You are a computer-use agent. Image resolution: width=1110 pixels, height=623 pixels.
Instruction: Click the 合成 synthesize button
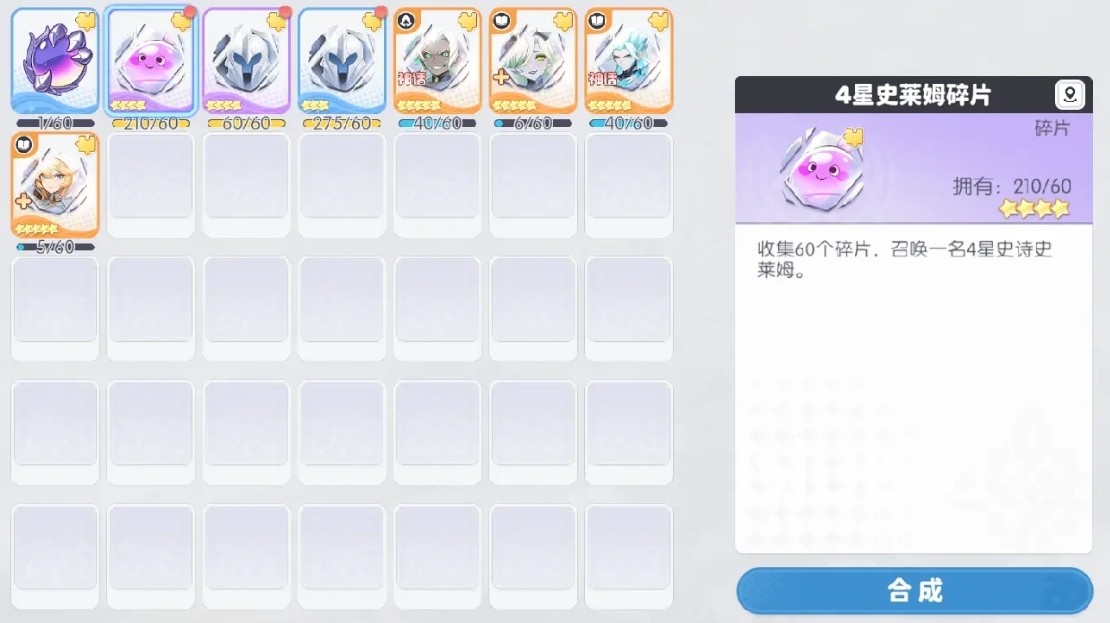[x=915, y=590]
